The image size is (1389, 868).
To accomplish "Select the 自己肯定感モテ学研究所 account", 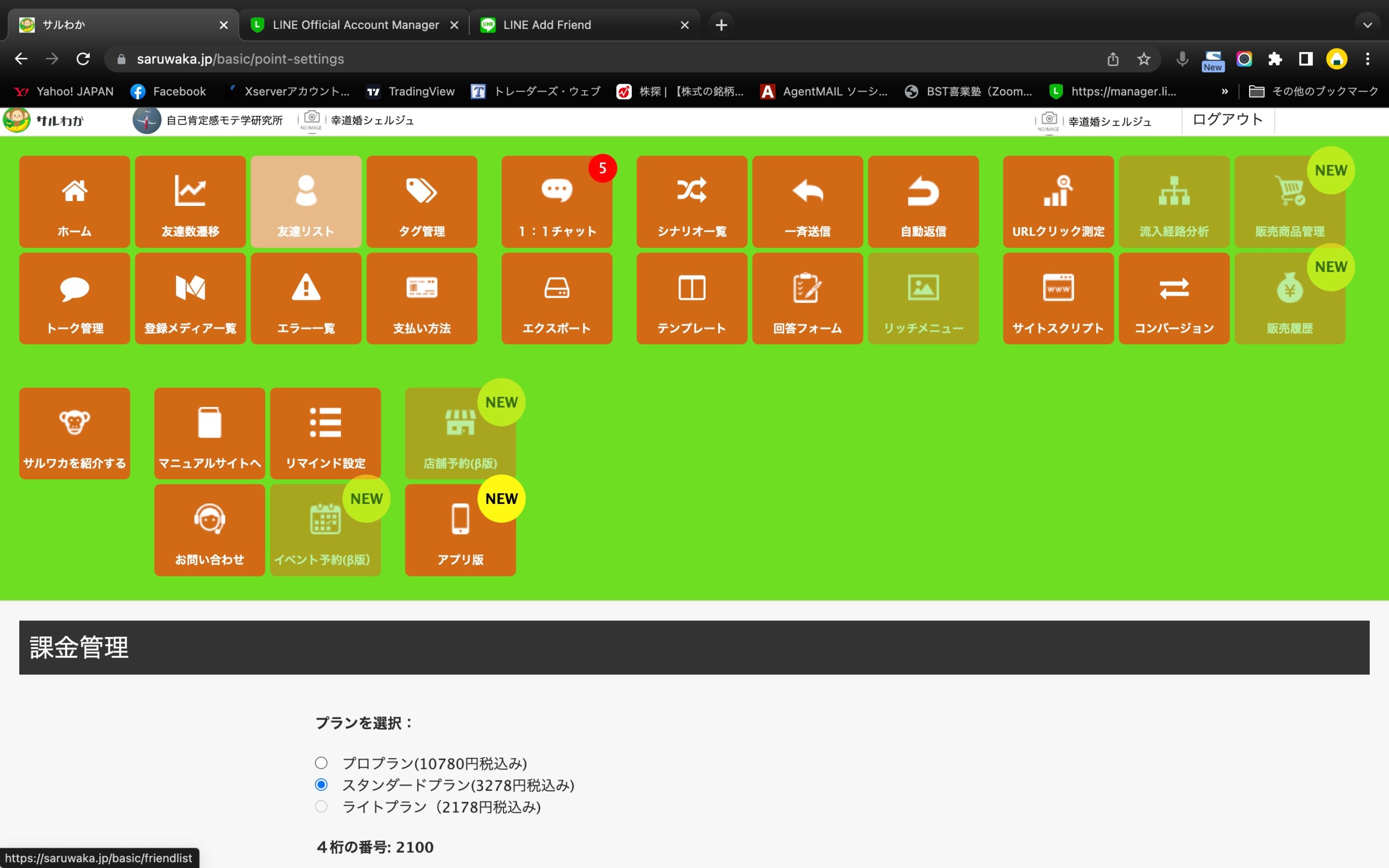I will pos(208,120).
